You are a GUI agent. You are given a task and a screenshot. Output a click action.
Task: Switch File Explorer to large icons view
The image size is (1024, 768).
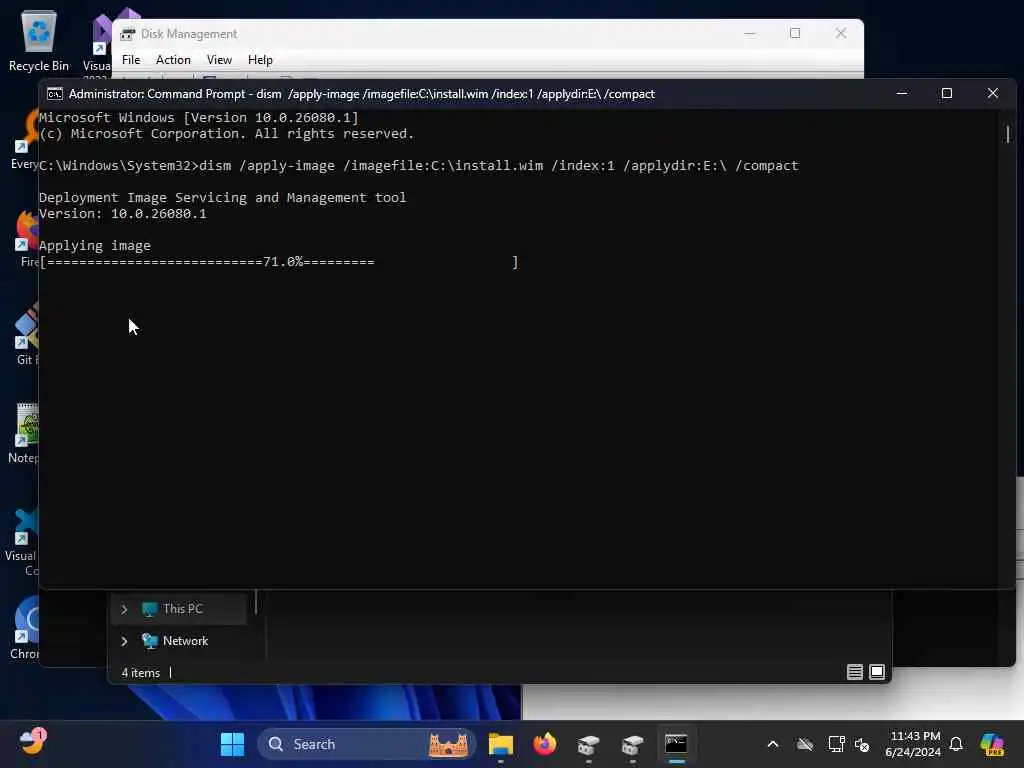tap(877, 672)
